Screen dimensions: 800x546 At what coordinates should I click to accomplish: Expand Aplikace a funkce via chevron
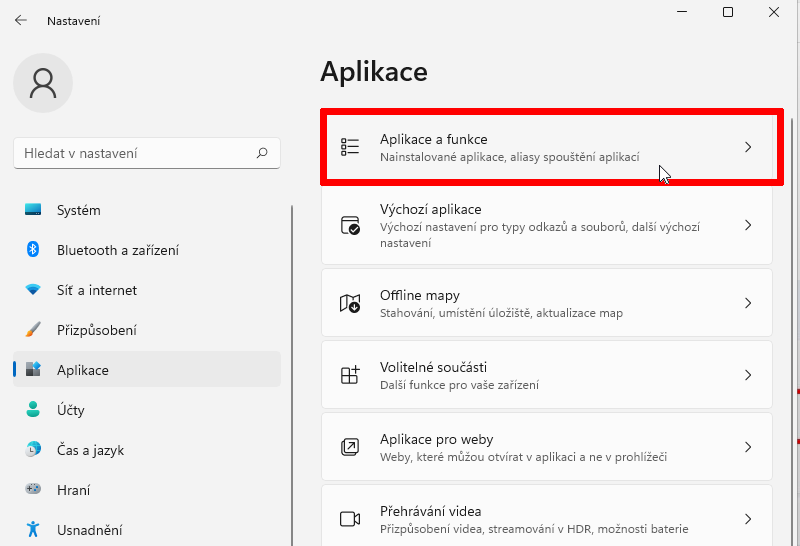click(x=748, y=147)
